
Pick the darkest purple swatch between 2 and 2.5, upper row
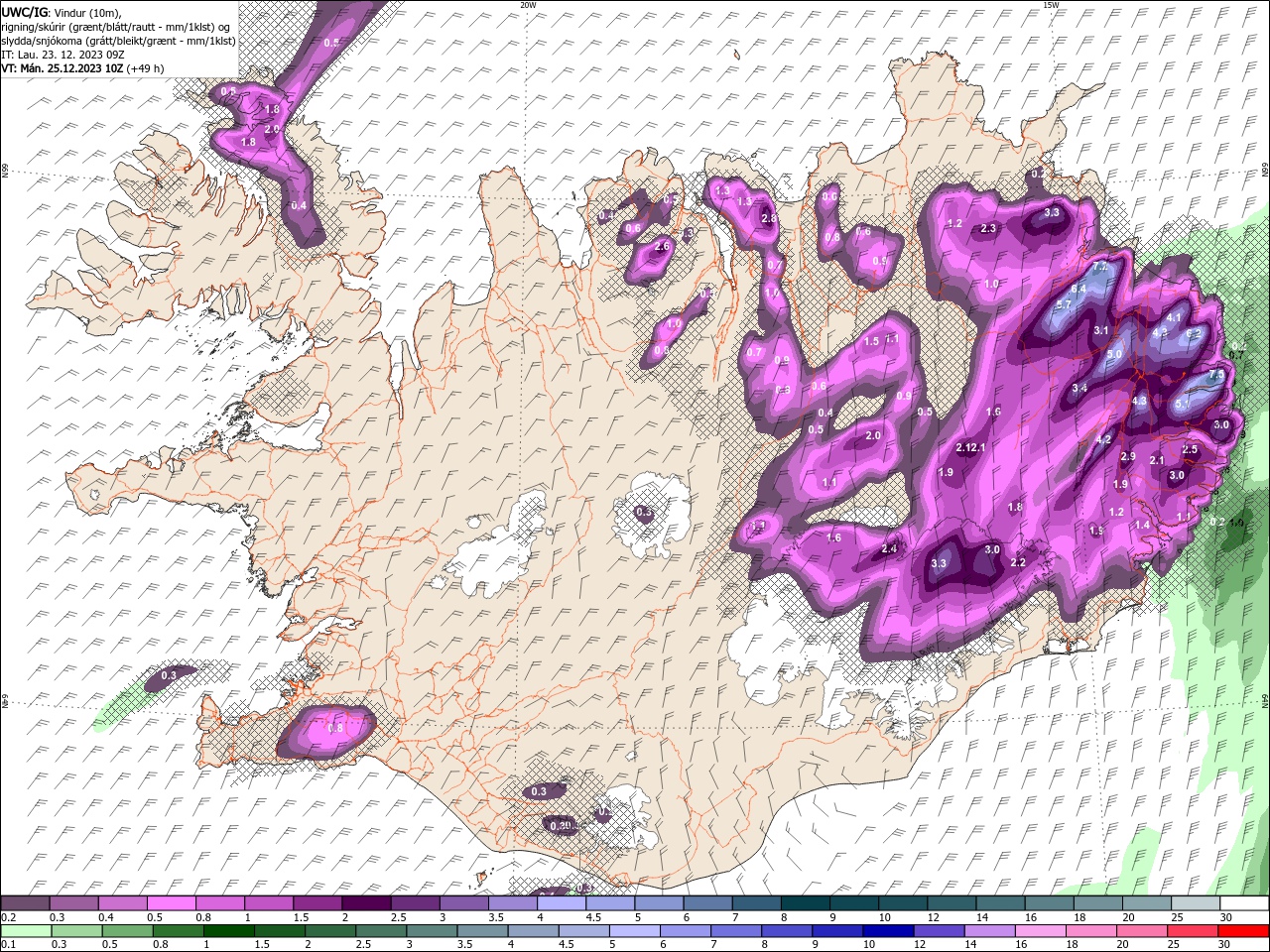(x=366, y=903)
